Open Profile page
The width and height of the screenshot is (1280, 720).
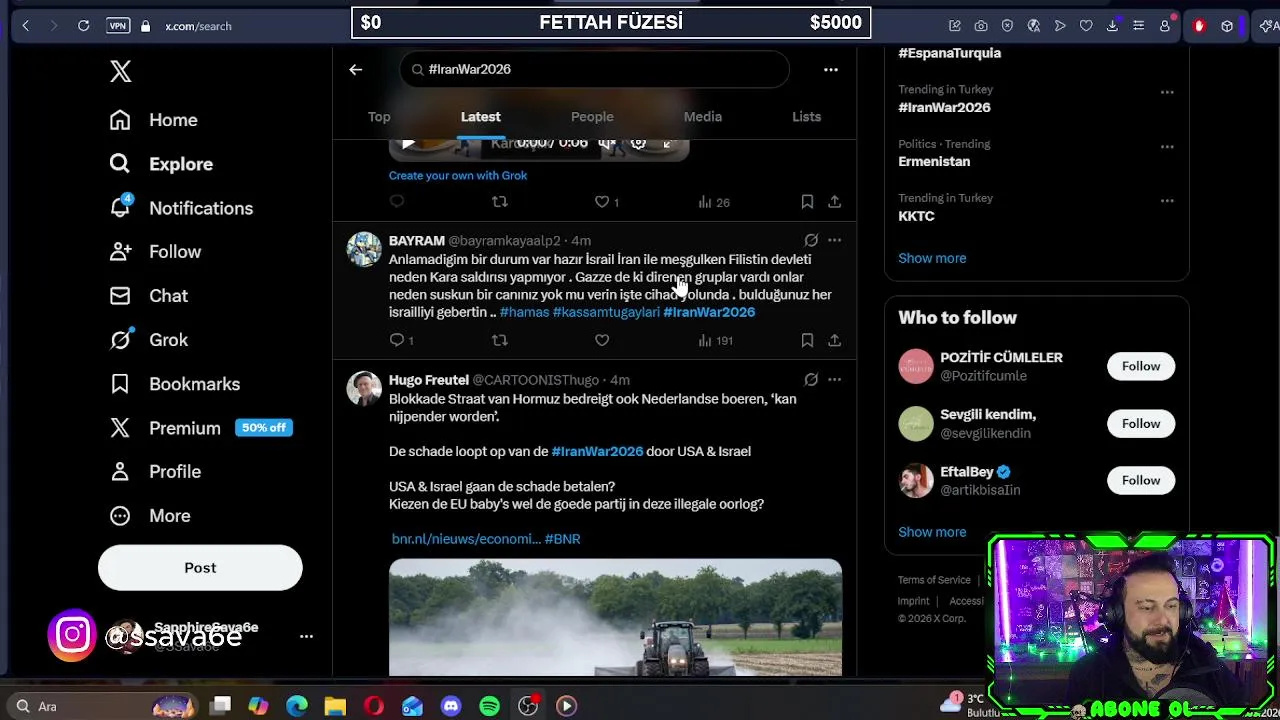point(155,472)
